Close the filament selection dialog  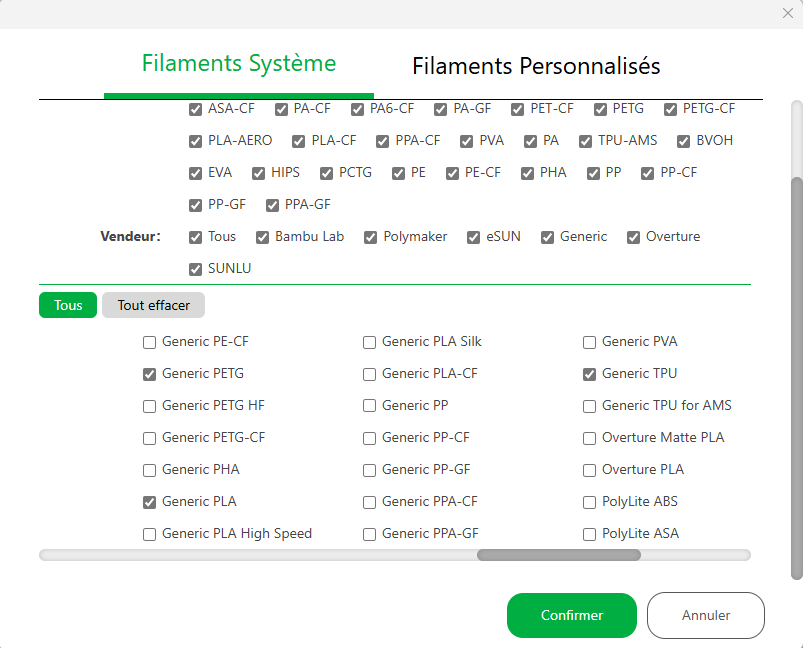pyautogui.click(x=787, y=13)
